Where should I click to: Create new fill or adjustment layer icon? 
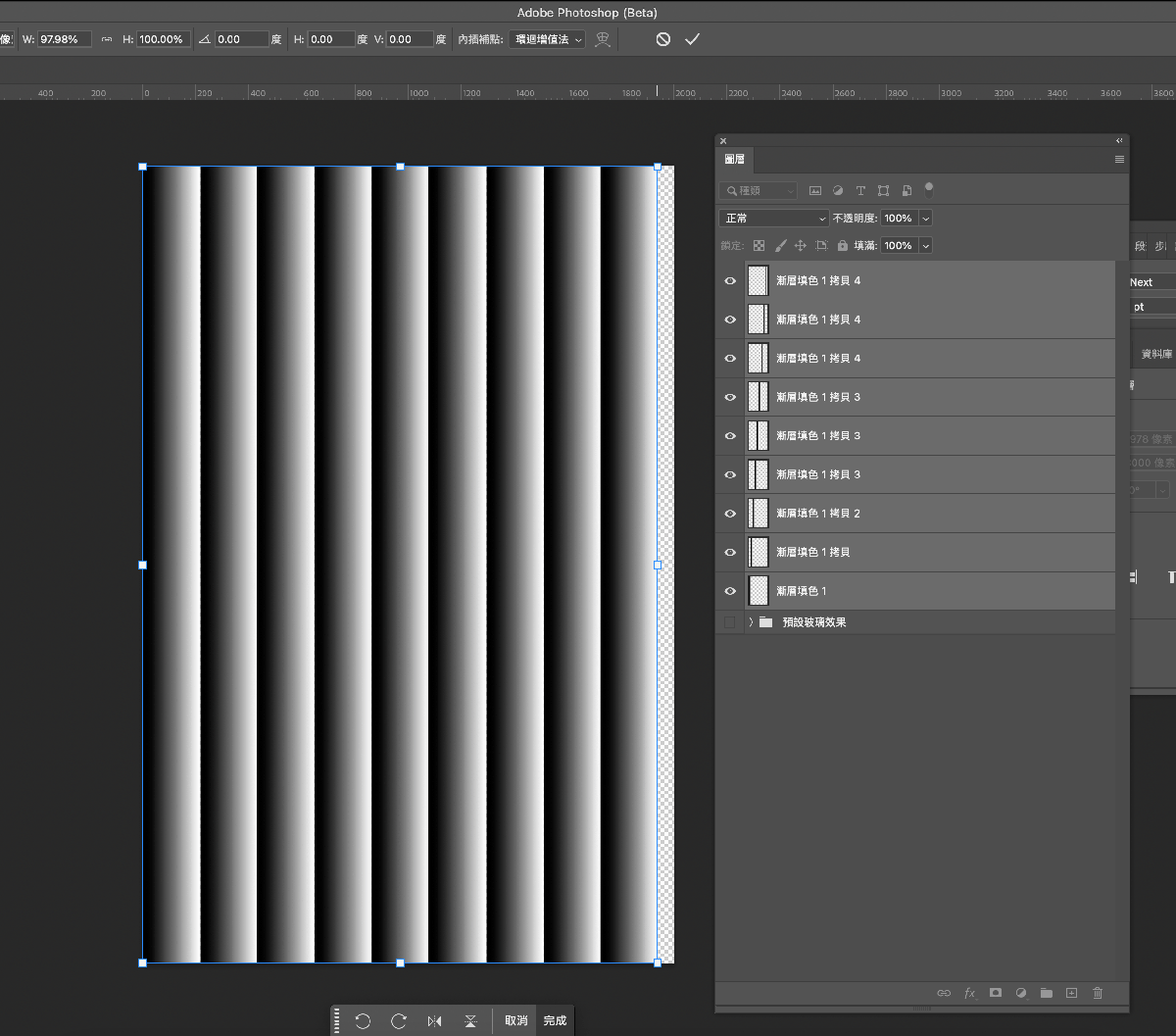(1021, 993)
